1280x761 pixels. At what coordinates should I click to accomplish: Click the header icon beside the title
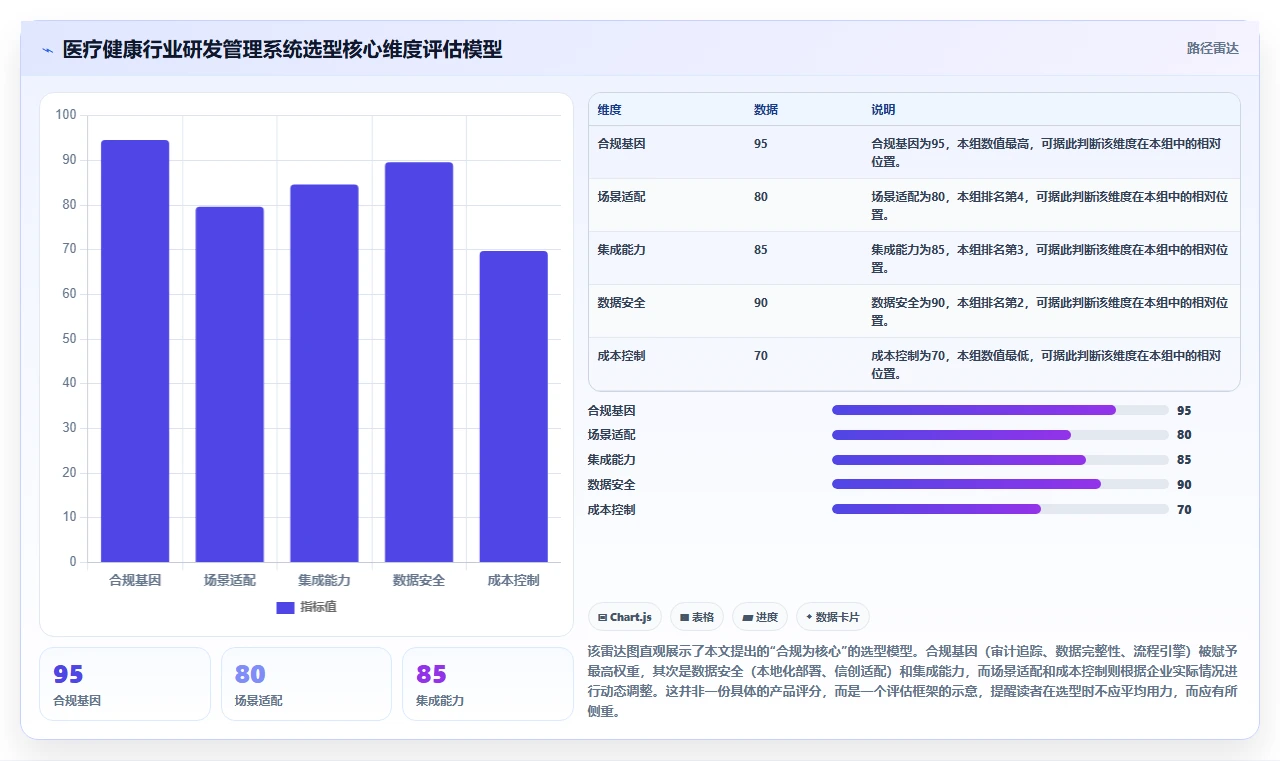[x=48, y=49]
